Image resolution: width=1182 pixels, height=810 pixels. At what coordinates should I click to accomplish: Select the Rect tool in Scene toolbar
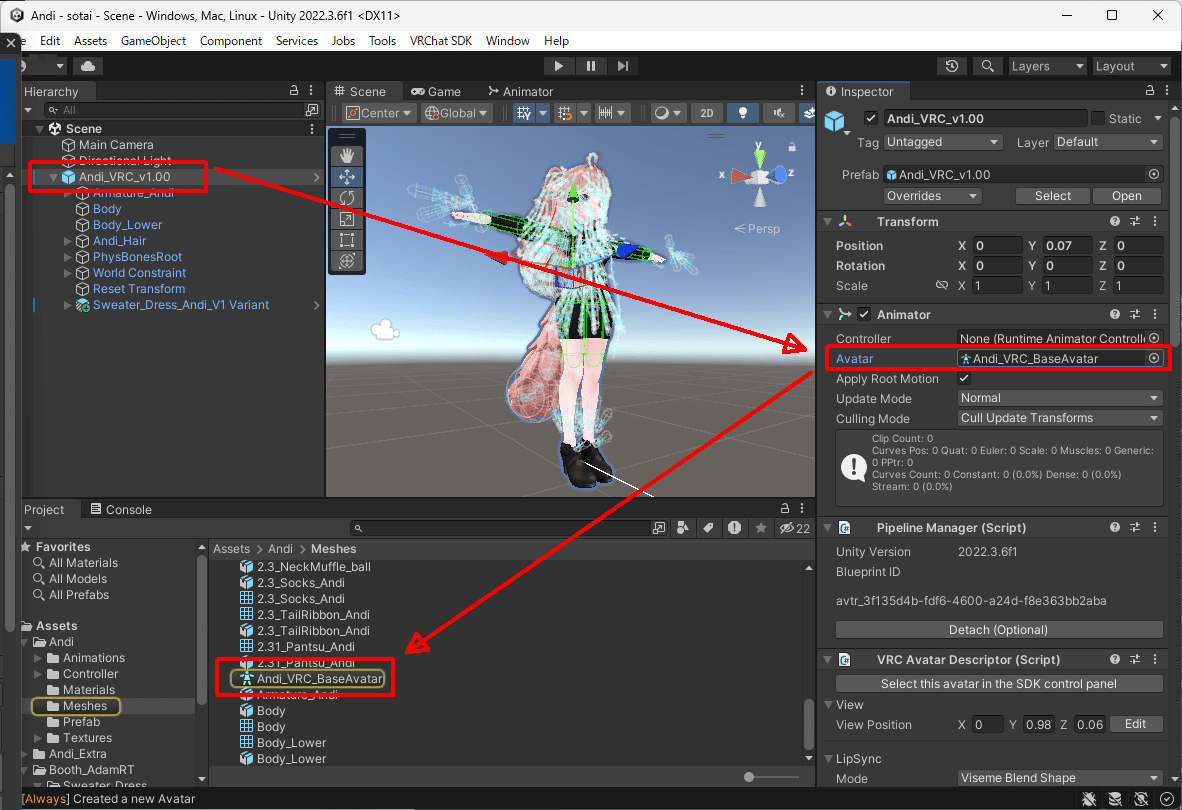pyautogui.click(x=347, y=240)
